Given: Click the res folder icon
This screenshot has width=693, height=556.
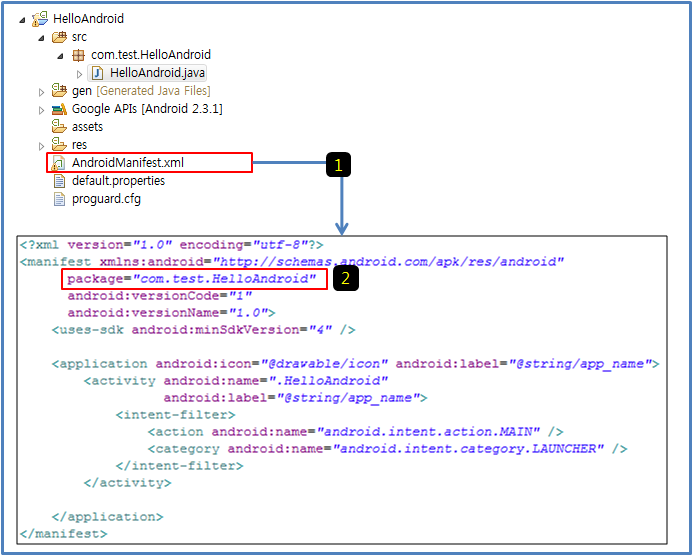Looking at the screenshot, I should click(x=59, y=145).
